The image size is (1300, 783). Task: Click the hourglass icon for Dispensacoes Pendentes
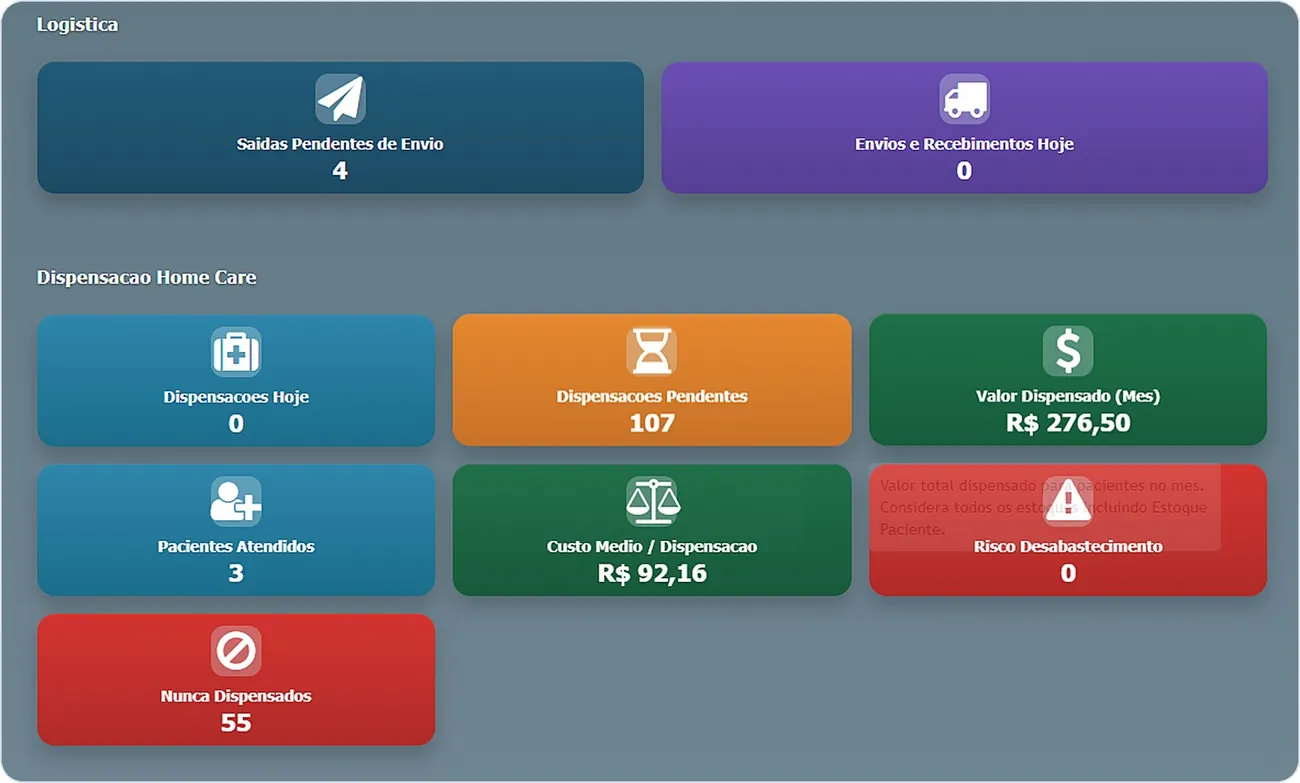(x=652, y=352)
